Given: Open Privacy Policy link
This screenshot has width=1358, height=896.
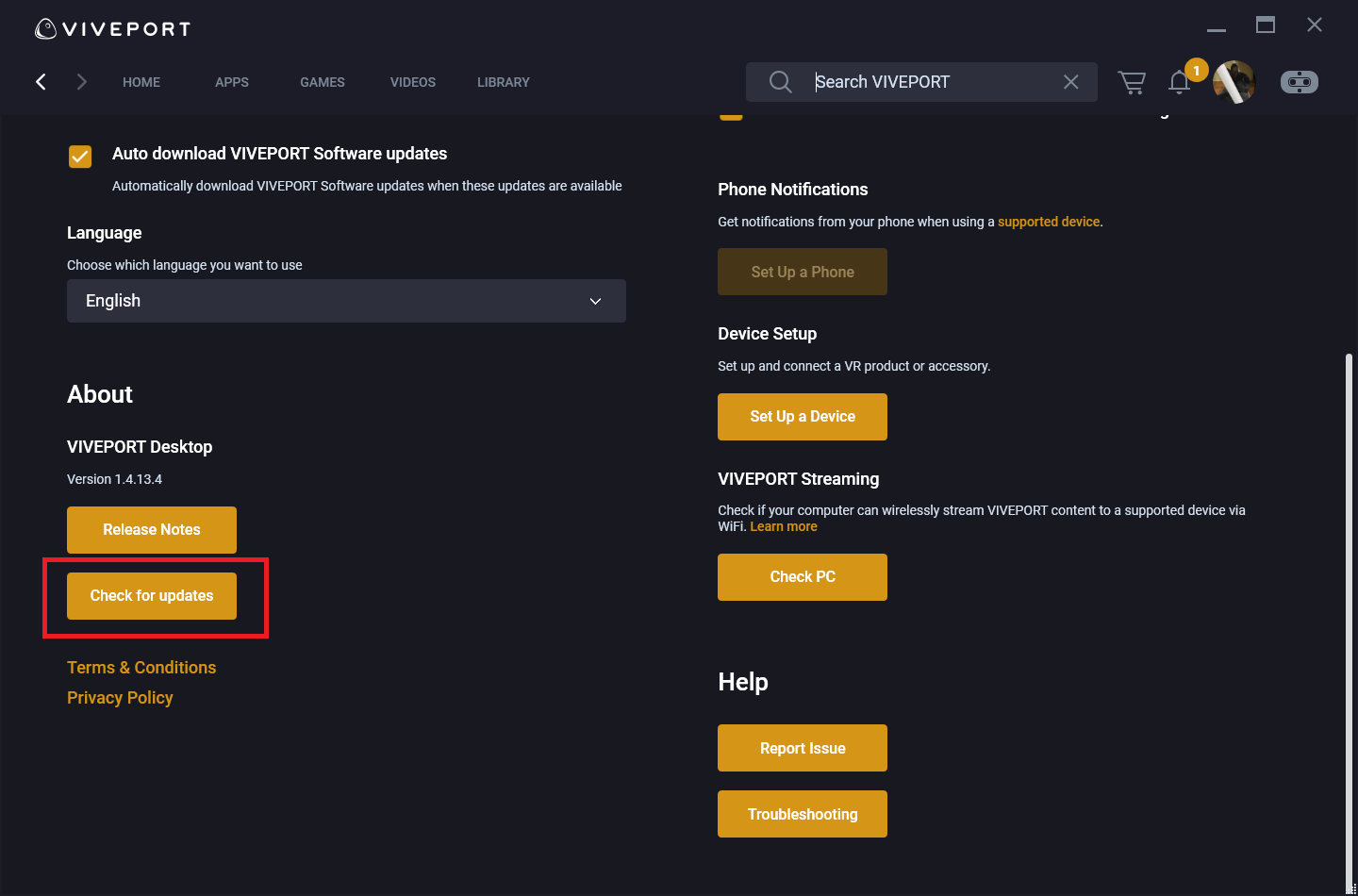Looking at the screenshot, I should [x=120, y=698].
